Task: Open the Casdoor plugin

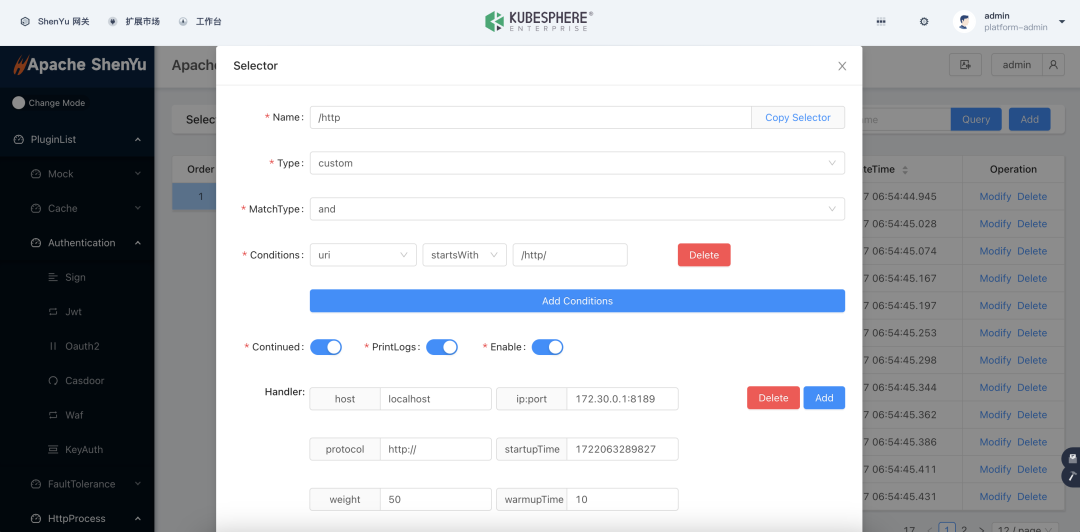Action: tap(85, 380)
